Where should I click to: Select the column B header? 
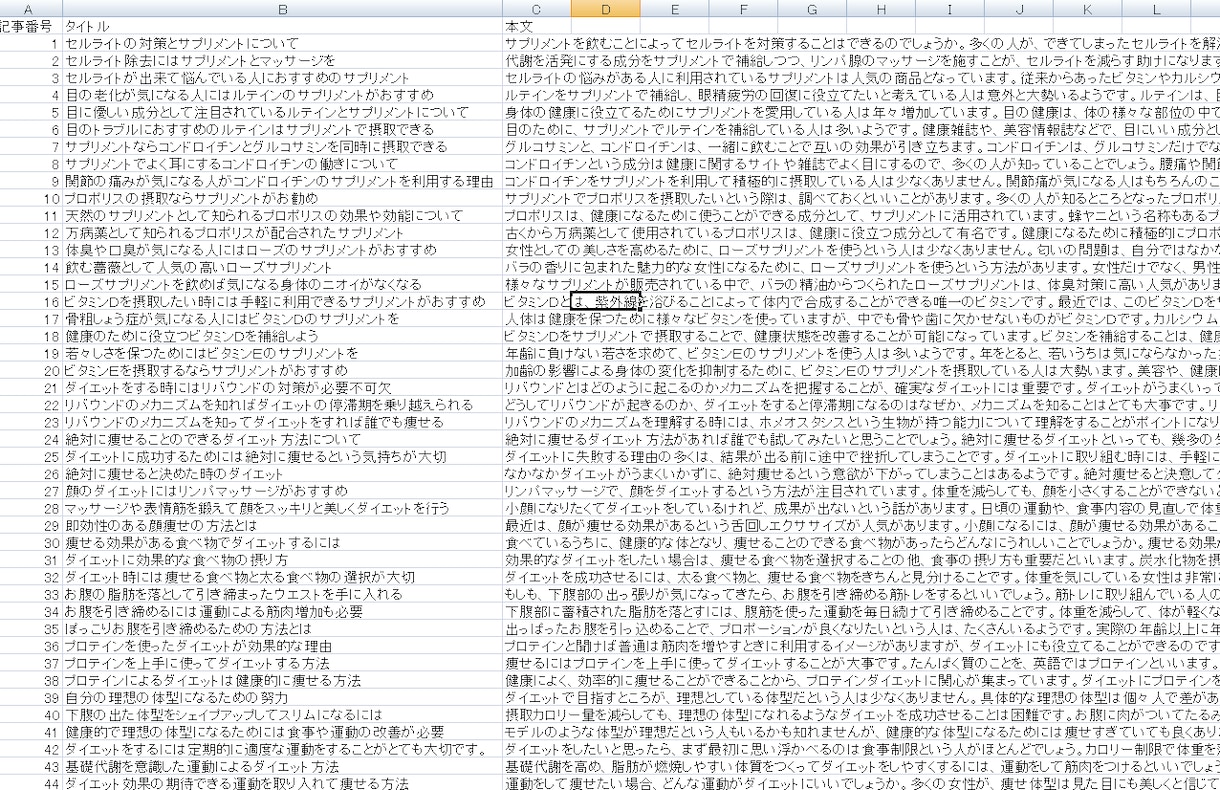[x=282, y=9]
